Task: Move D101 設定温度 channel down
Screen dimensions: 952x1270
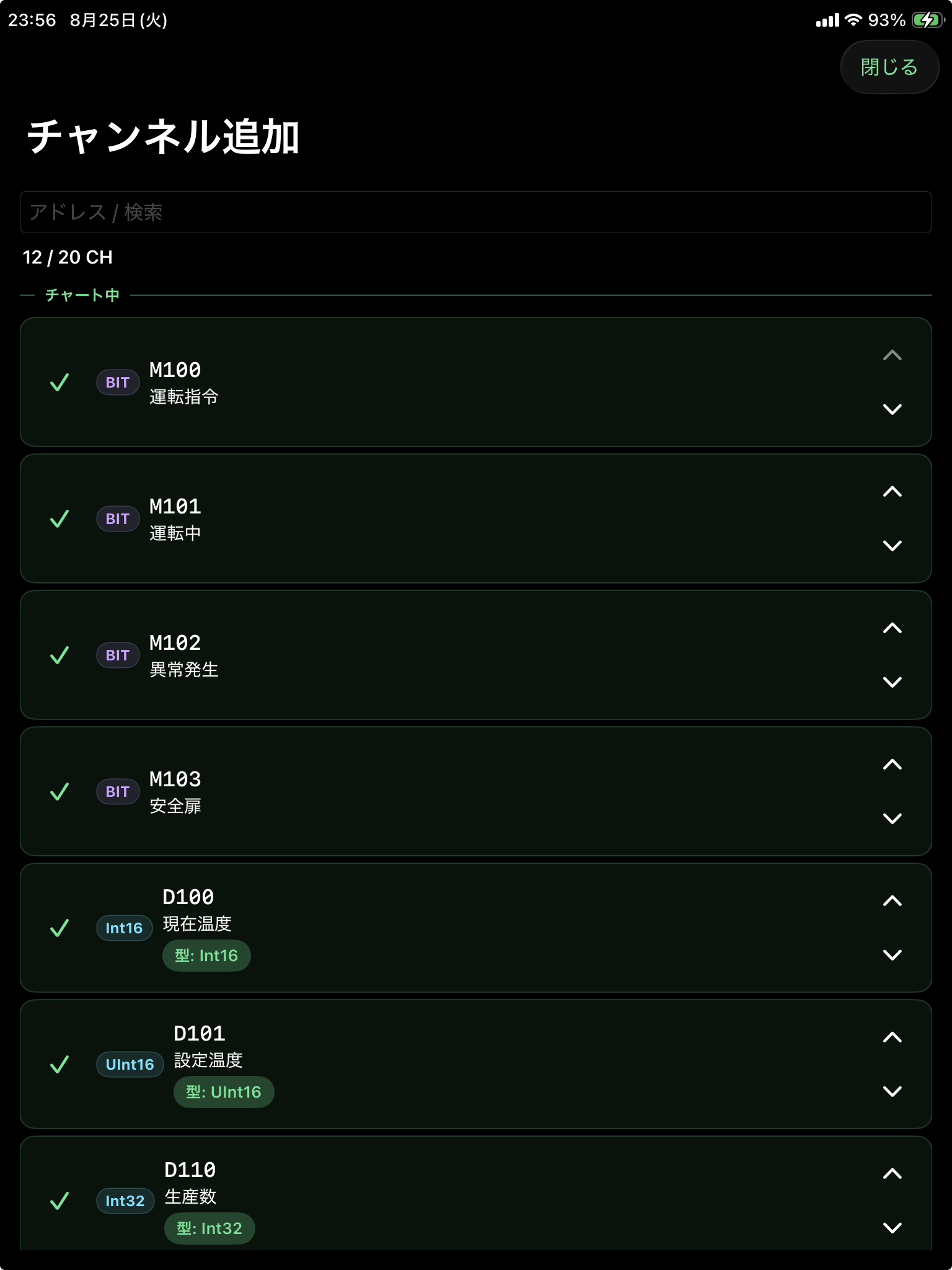Action: (x=892, y=1091)
